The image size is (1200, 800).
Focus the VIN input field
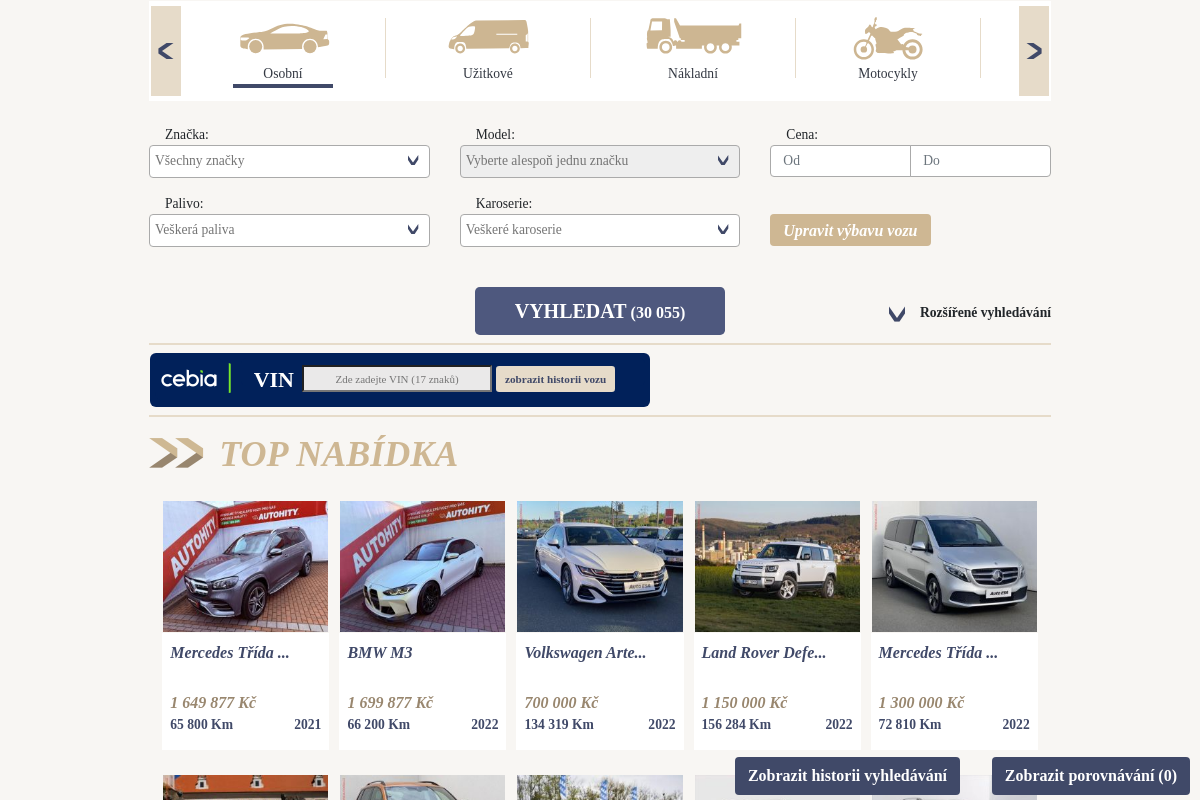point(397,379)
